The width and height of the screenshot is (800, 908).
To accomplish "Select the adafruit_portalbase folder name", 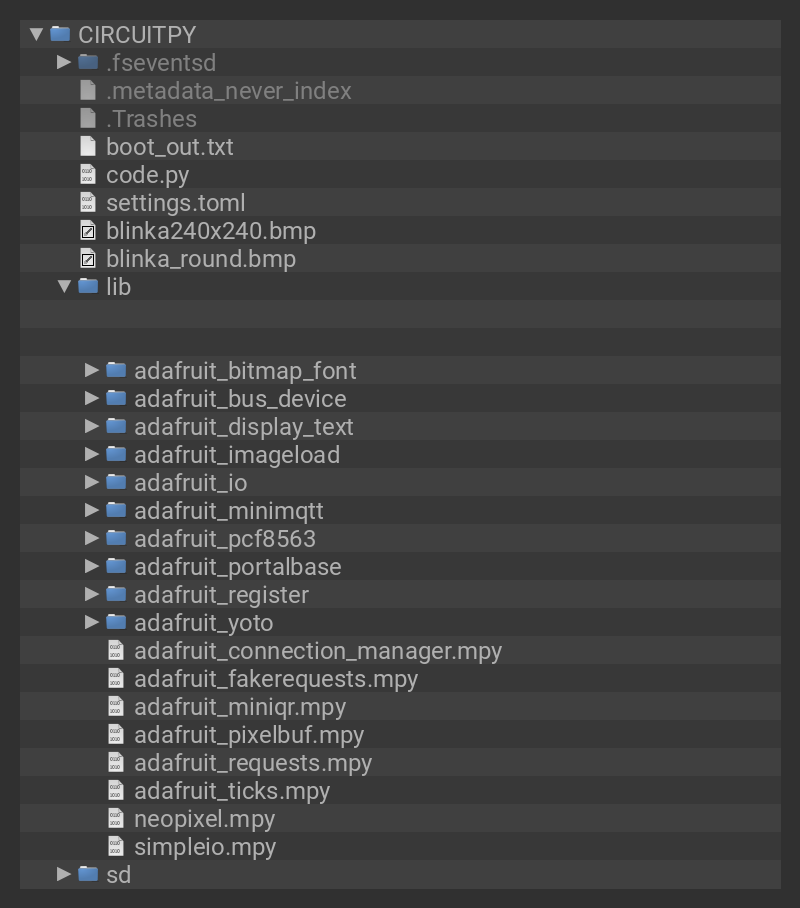I will [x=237, y=567].
